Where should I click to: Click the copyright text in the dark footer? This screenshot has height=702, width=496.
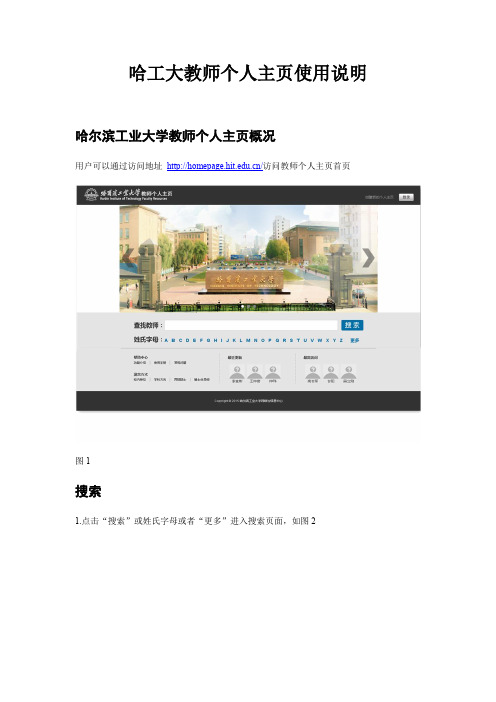tap(248, 401)
